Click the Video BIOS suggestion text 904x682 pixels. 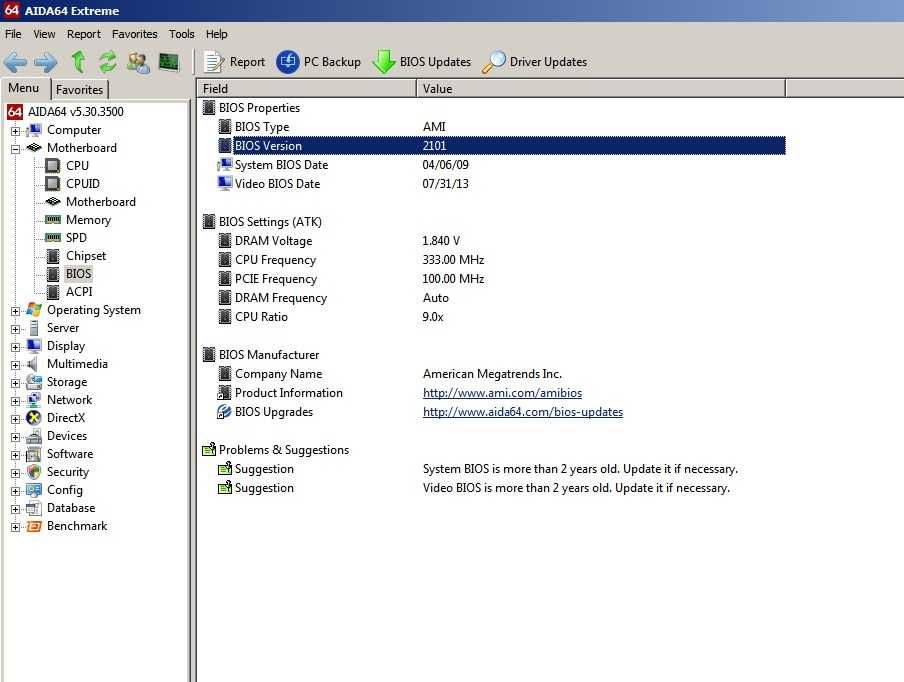[576, 488]
